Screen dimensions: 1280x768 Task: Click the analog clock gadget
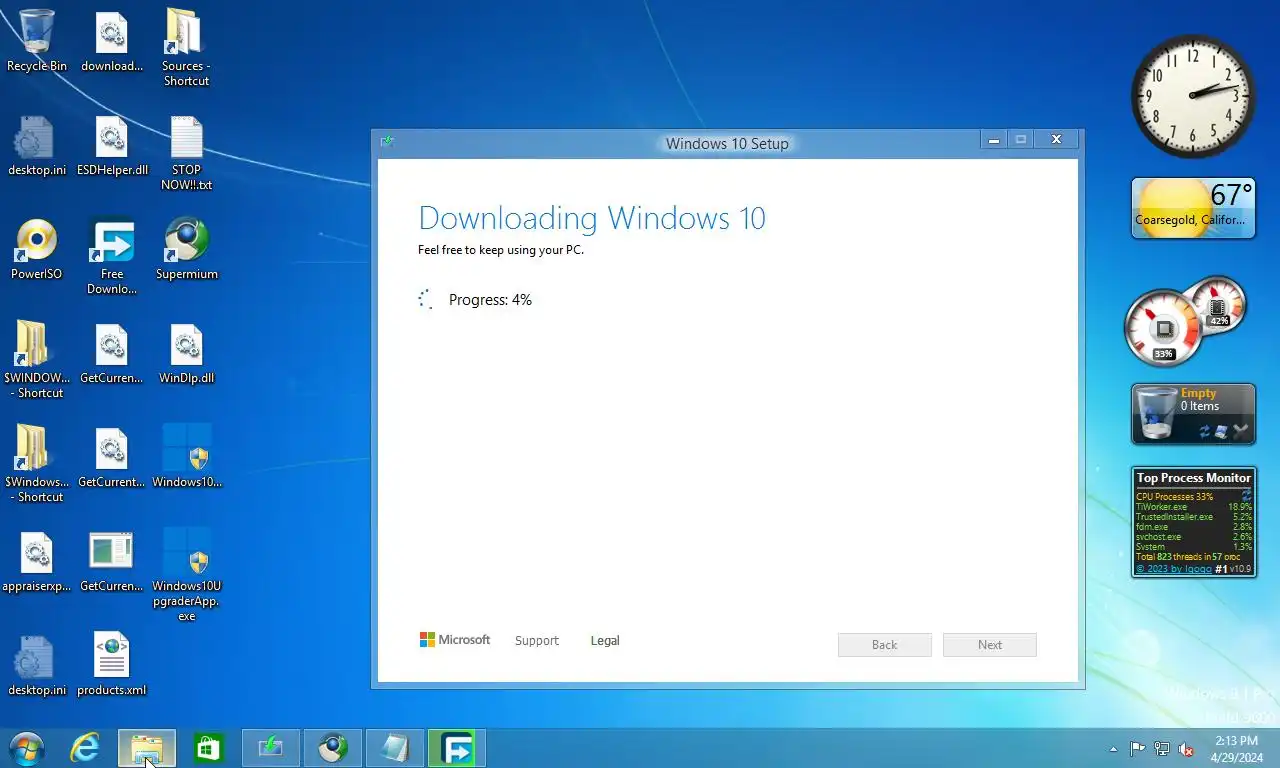(1193, 96)
